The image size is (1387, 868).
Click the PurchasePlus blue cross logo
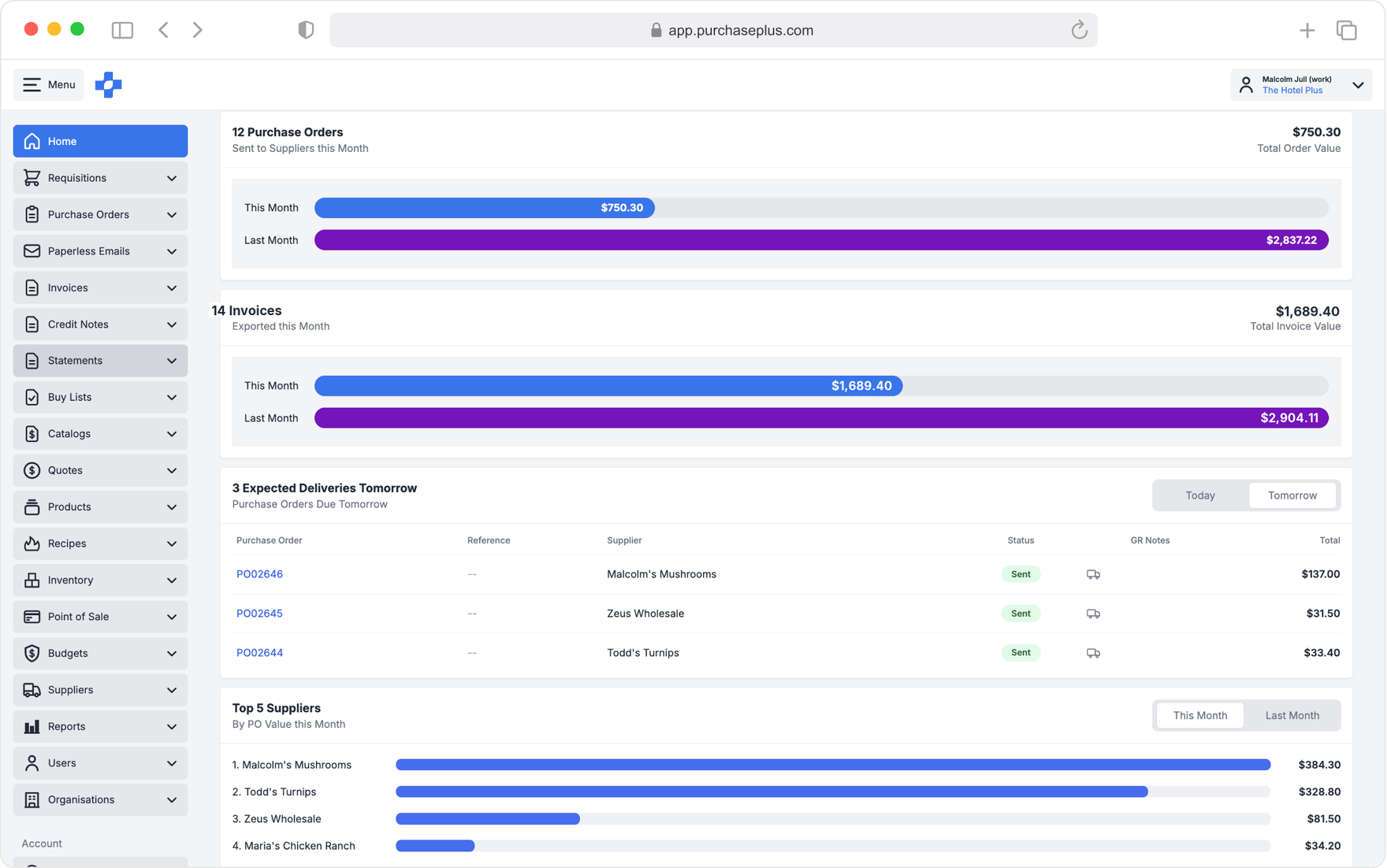(x=109, y=85)
